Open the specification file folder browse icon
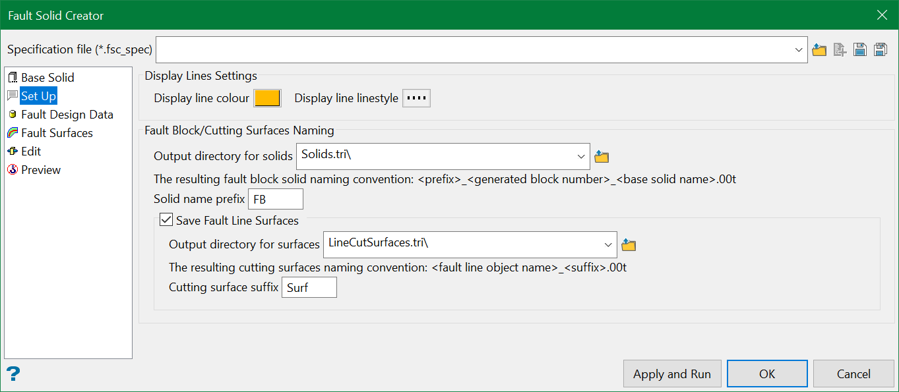 [819, 50]
